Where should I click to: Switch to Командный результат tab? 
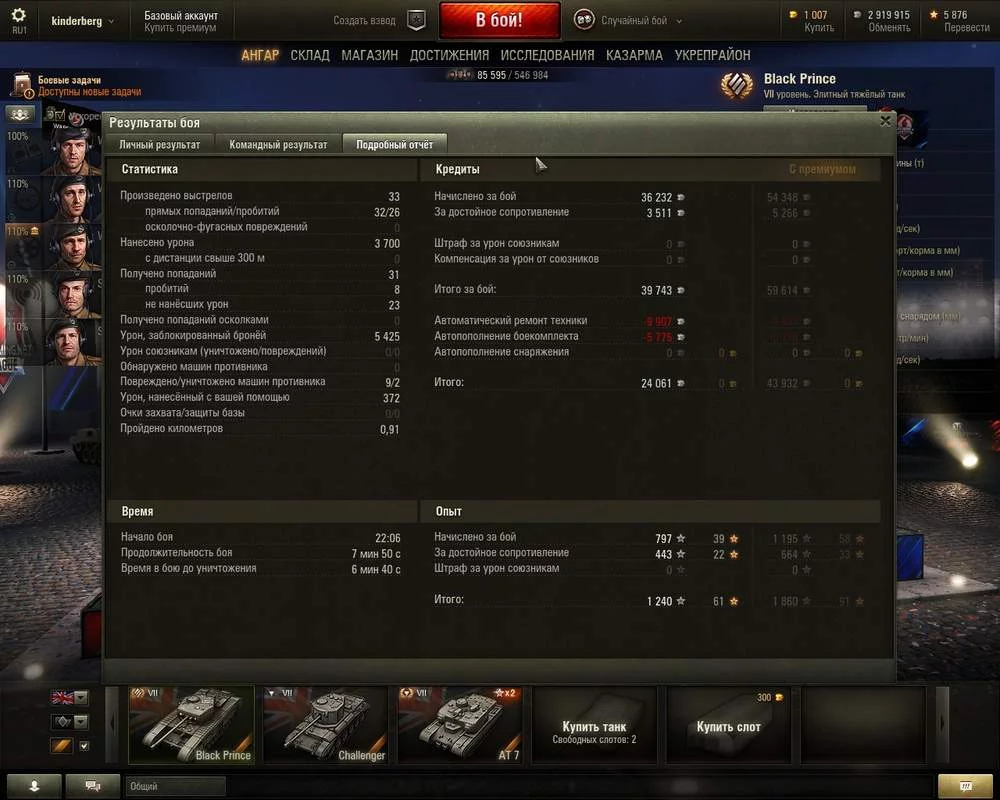(x=278, y=145)
